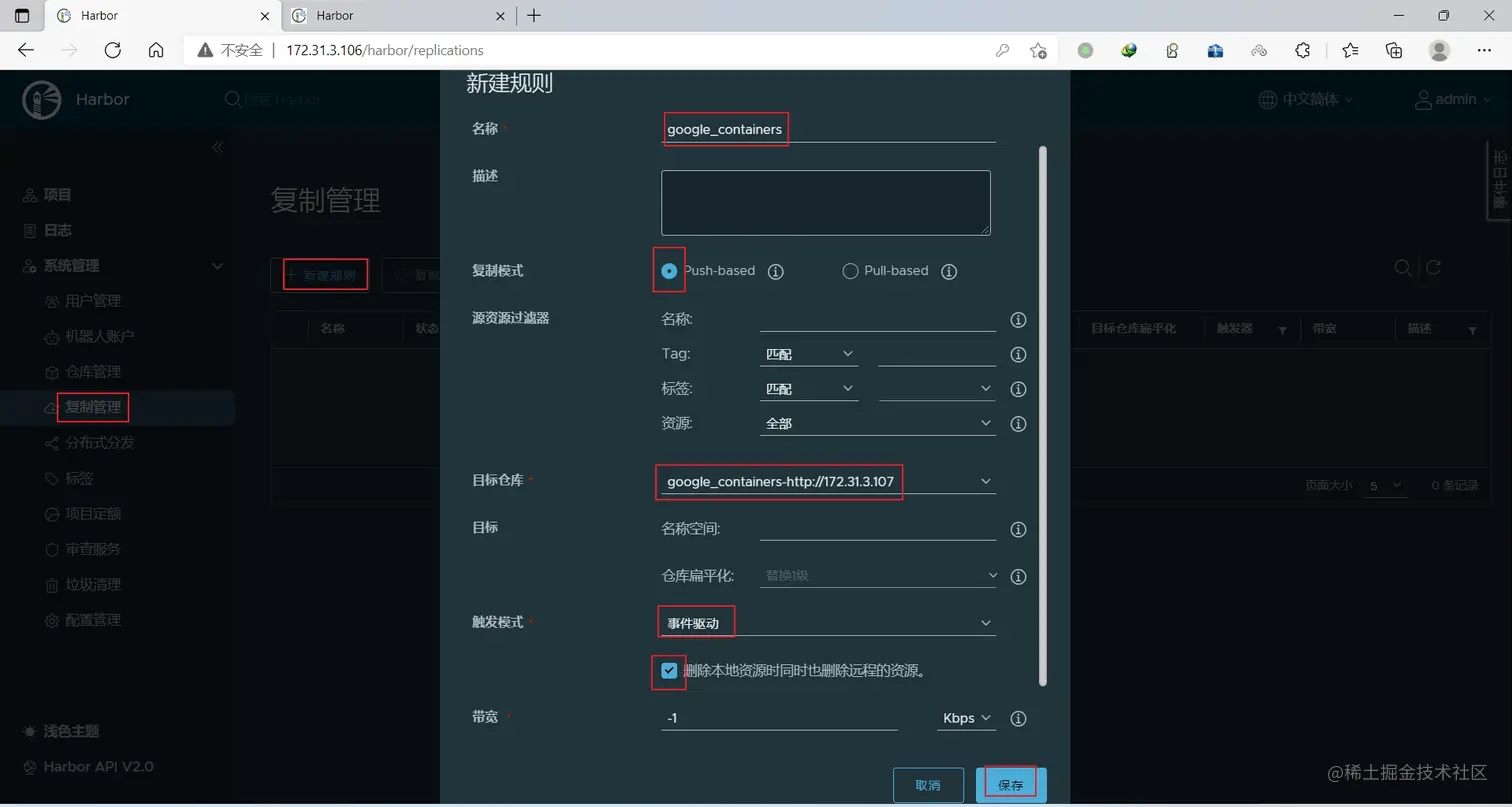Screen dimensions: 1512x807
Task: Click info icon next to Pull-based
Action: (950, 271)
